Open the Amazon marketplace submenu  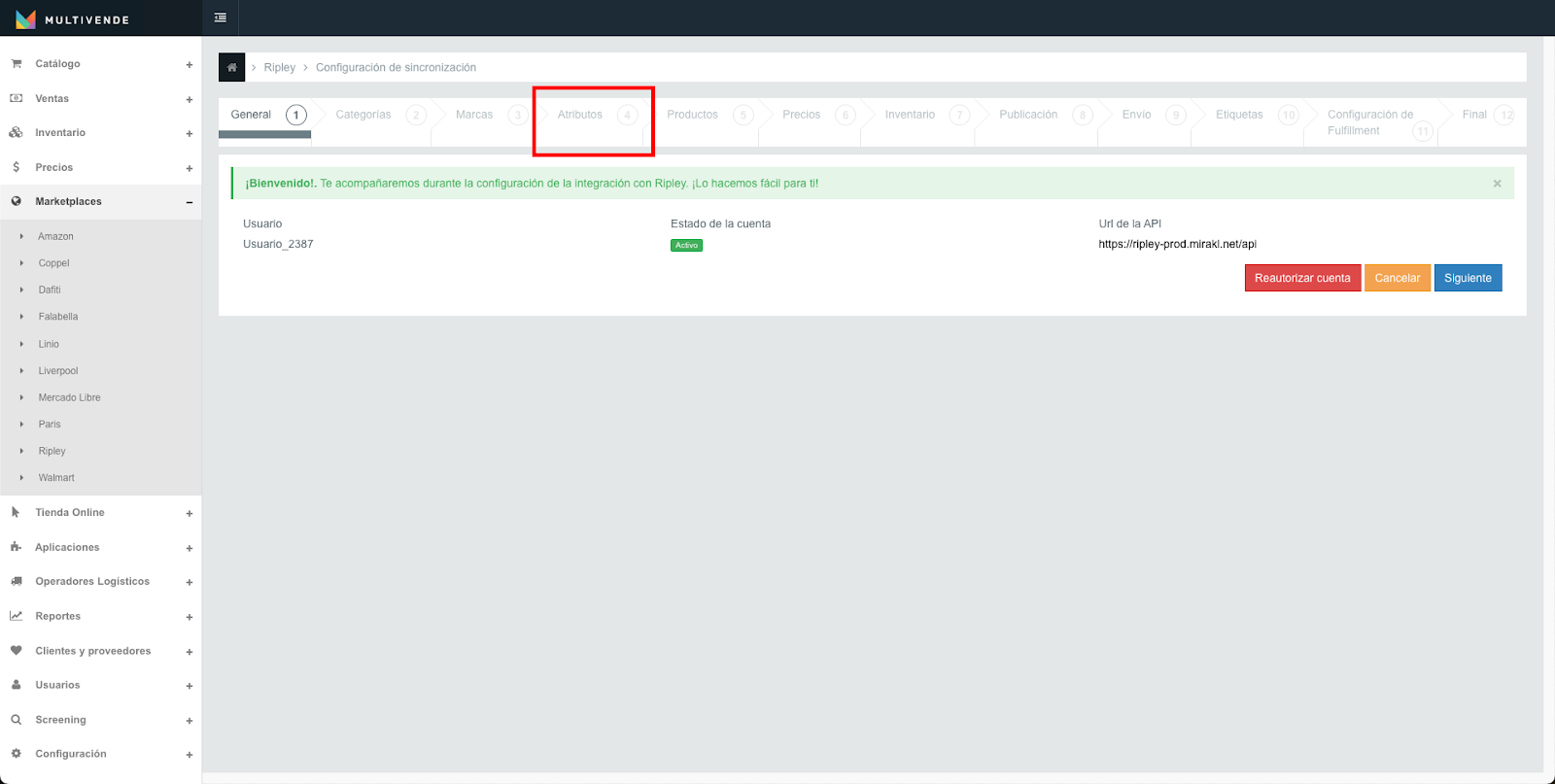[55, 236]
